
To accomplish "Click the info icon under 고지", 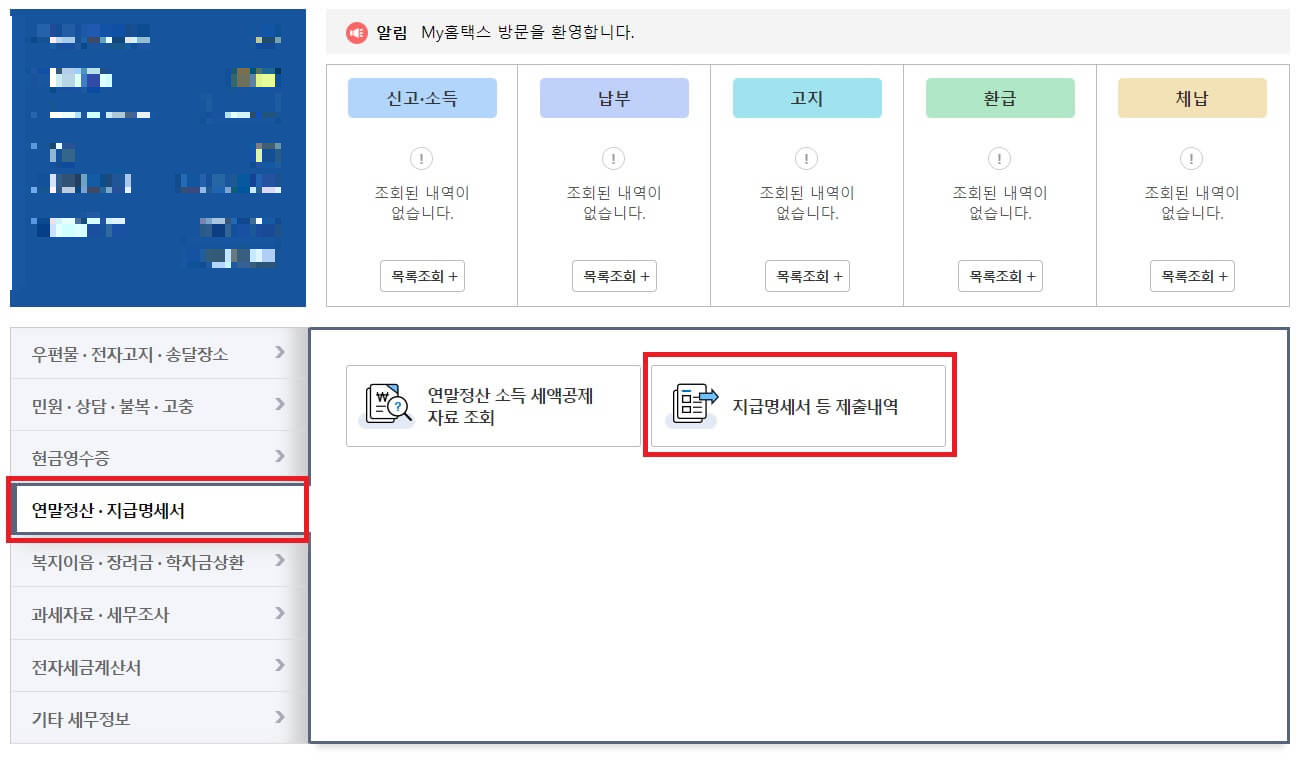I will pos(806,158).
